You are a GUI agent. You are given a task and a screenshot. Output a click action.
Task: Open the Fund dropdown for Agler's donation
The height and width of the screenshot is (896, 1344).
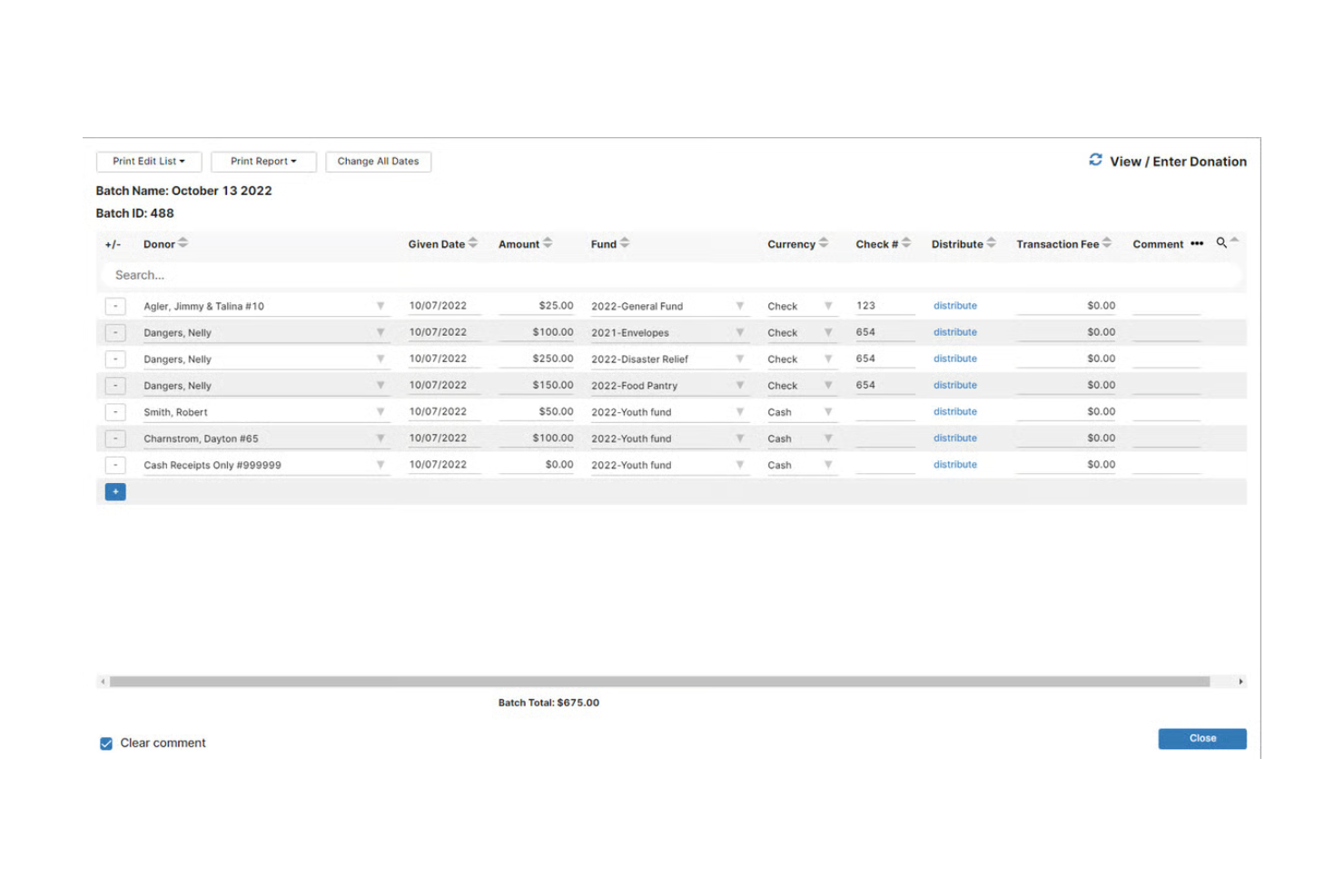[x=740, y=306]
